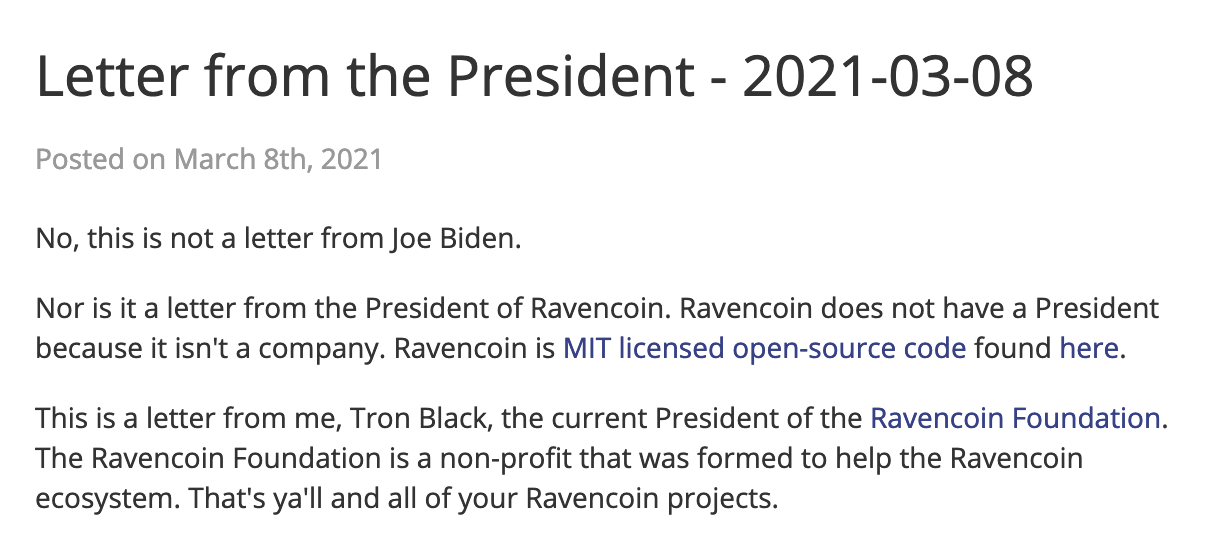Viewport: 1222px width, 534px height.
Task: Click the phrase "because it isn't a company"
Action: (x=211, y=349)
